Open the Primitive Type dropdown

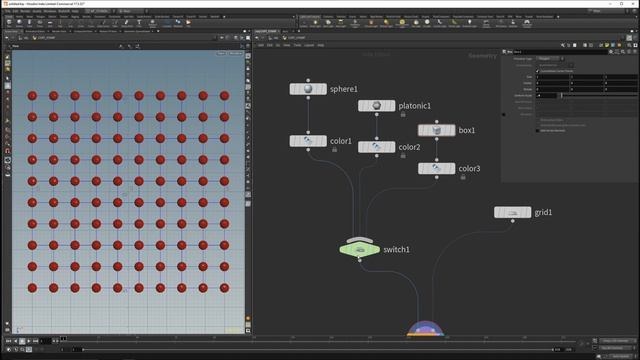click(549, 59)
